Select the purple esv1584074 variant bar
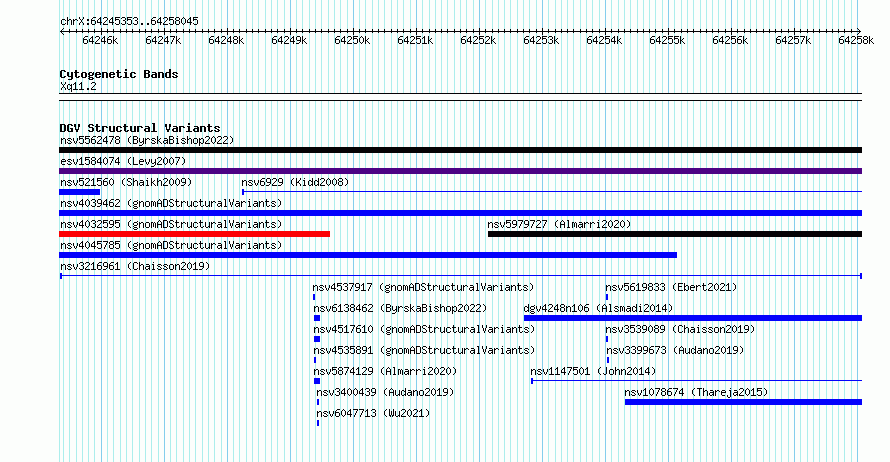This screenshot has width=890, height=462. 460,171
